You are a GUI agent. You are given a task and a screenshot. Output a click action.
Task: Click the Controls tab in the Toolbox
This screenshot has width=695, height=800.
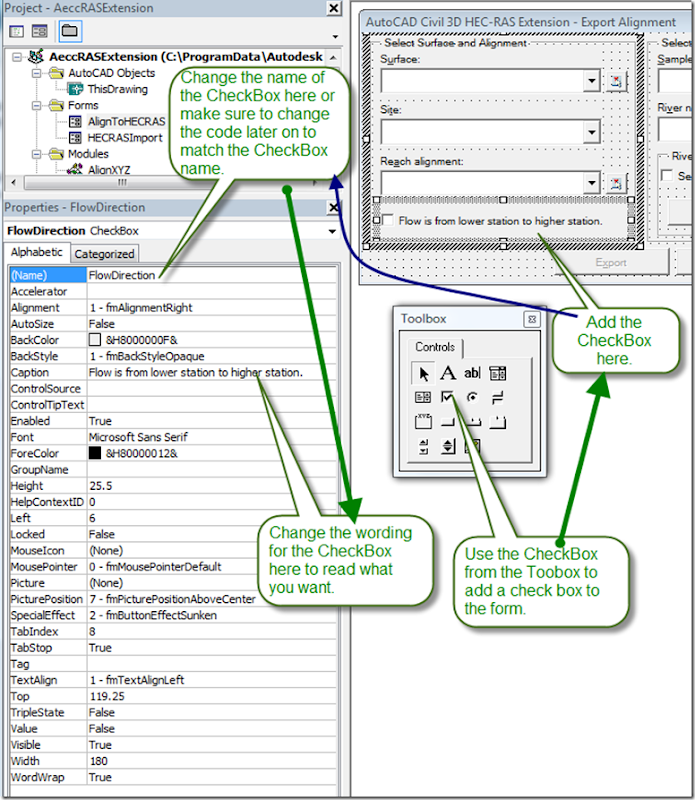tap(435, 347)
